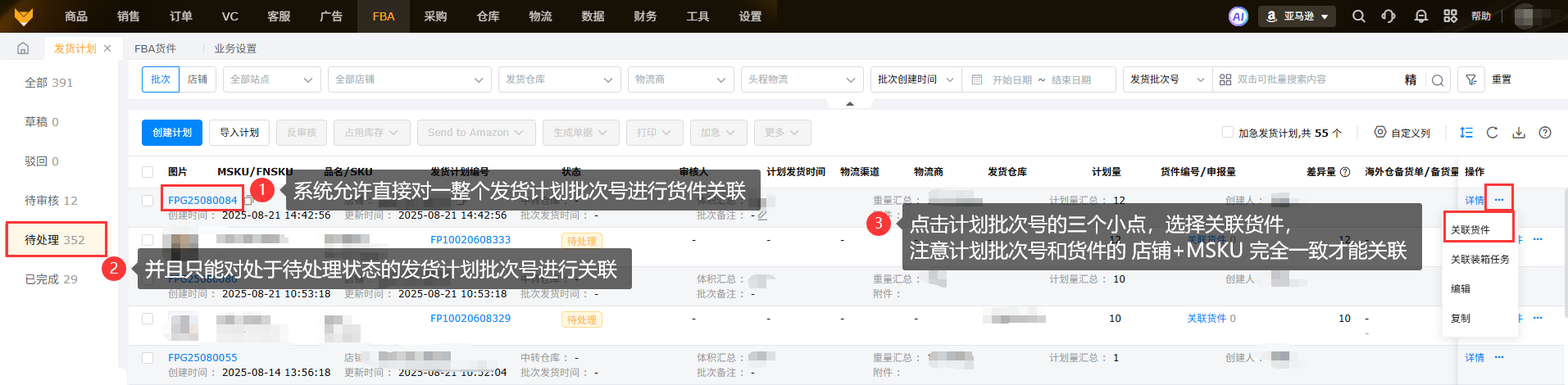Screen dimensions: 1568x385
Task: Tick the select-all header checkbox
Action: (x=148, y=172)
